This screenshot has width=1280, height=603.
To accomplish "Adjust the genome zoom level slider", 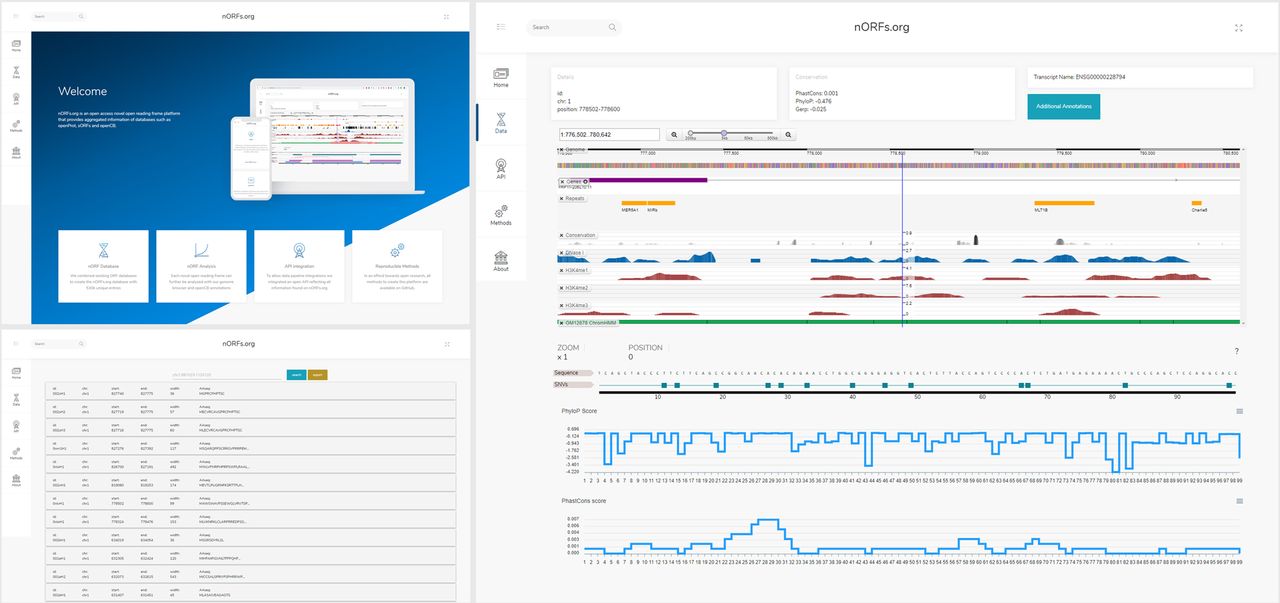I will coord(724,134).
